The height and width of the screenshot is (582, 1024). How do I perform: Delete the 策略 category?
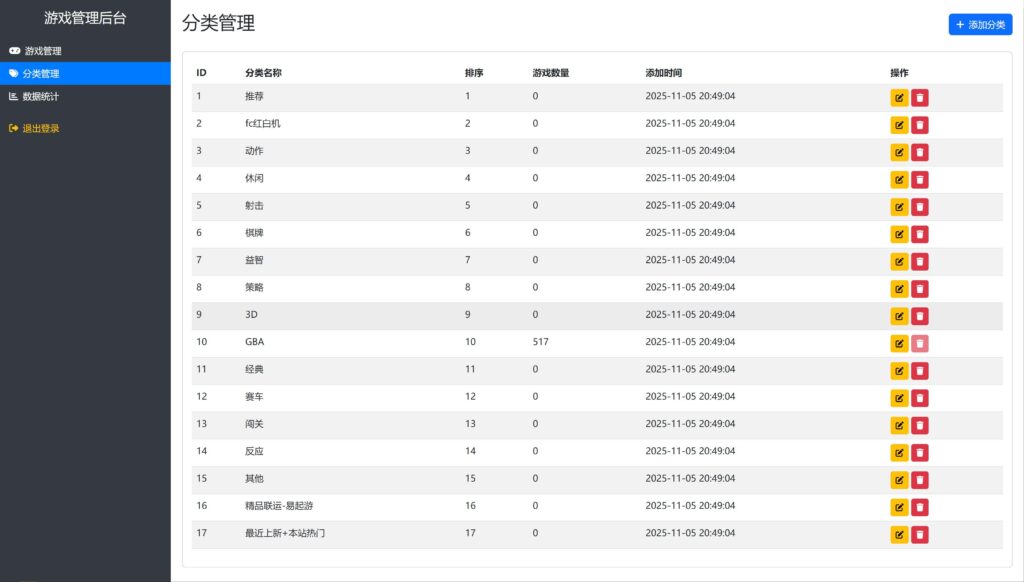point(919,287)
